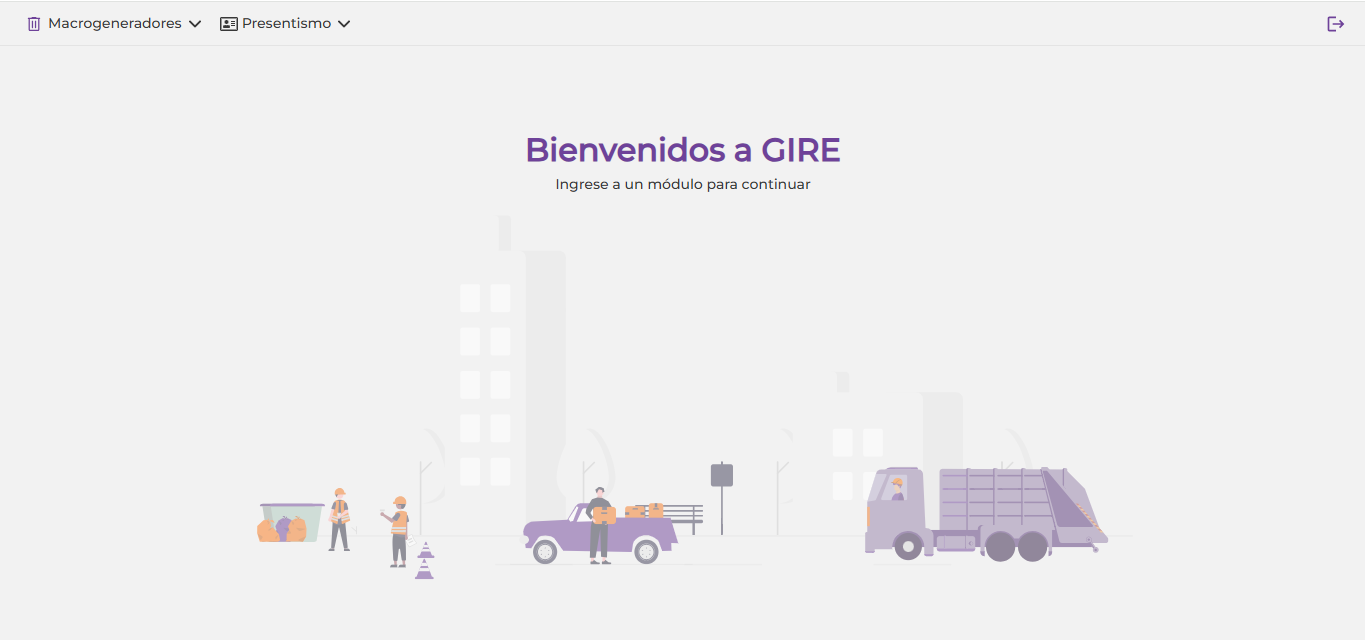Viewport: 1365px width, 640px height.
Task: Expand the Macrogeneradores dropdown chevron
Action: coord(195,24)
